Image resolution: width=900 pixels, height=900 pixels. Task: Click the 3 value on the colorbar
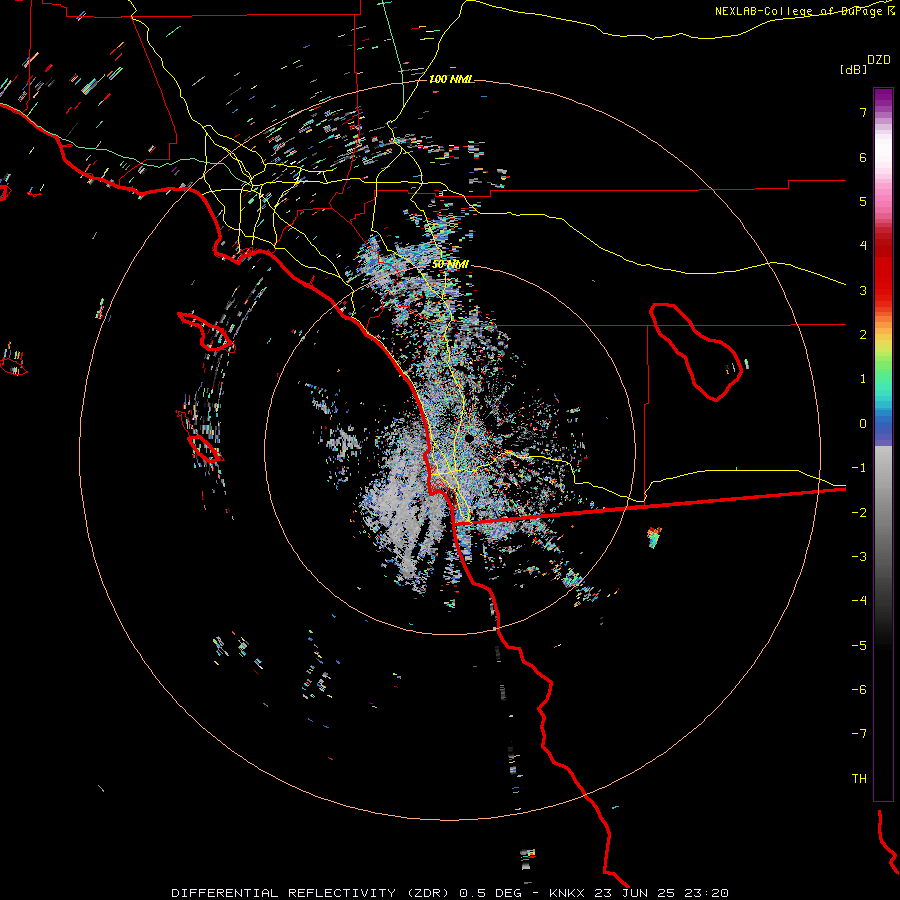[863, 290]
